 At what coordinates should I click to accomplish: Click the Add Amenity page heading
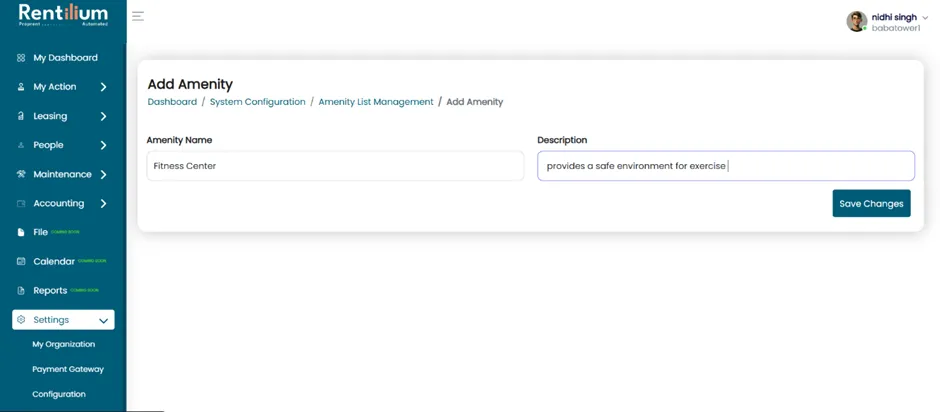click(190, 85)
